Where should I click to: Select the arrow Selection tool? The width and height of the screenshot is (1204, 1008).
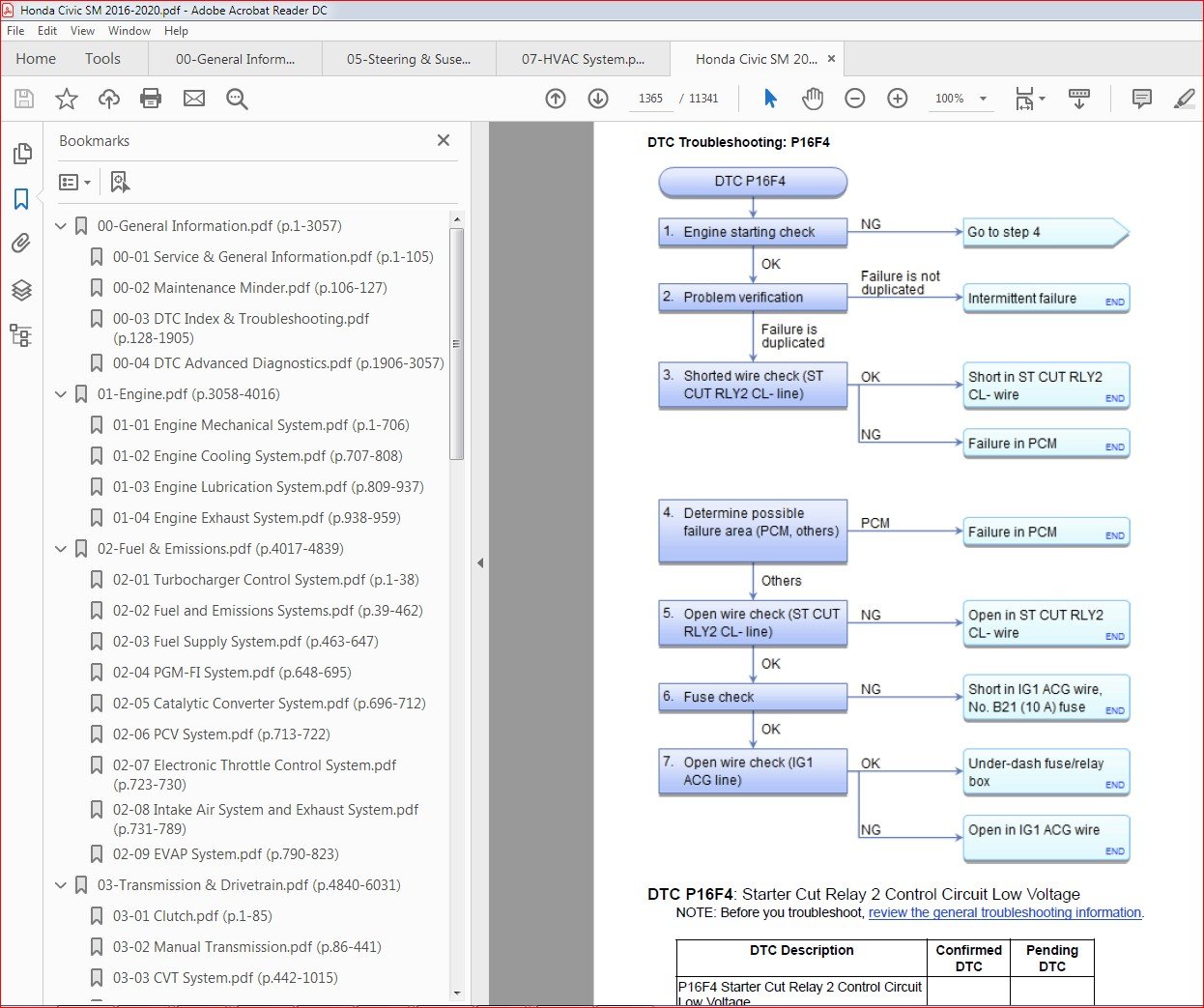(x=770, y=99)
